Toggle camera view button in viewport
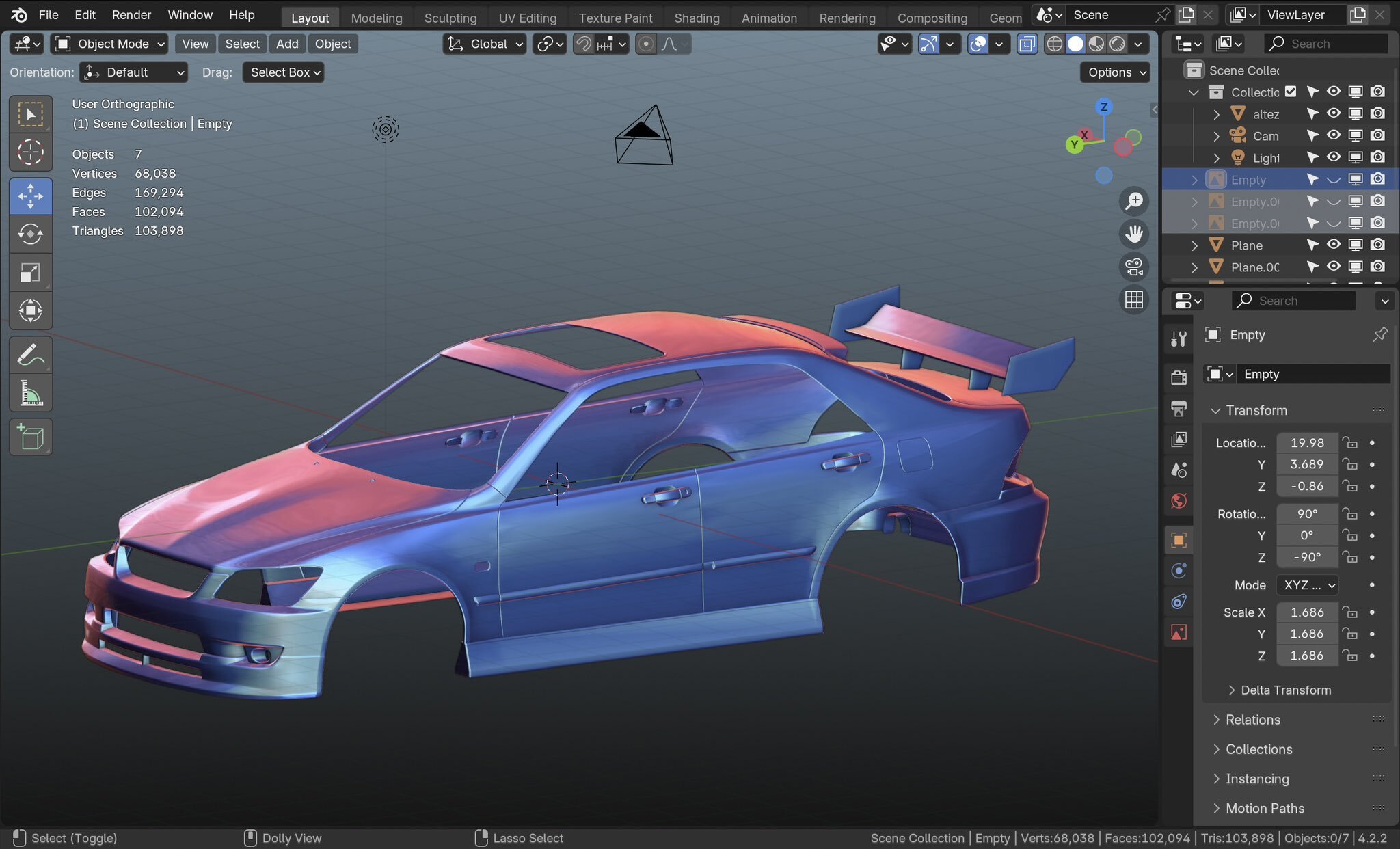Viewport: 1400px width, 849px height. point(1134,267)
